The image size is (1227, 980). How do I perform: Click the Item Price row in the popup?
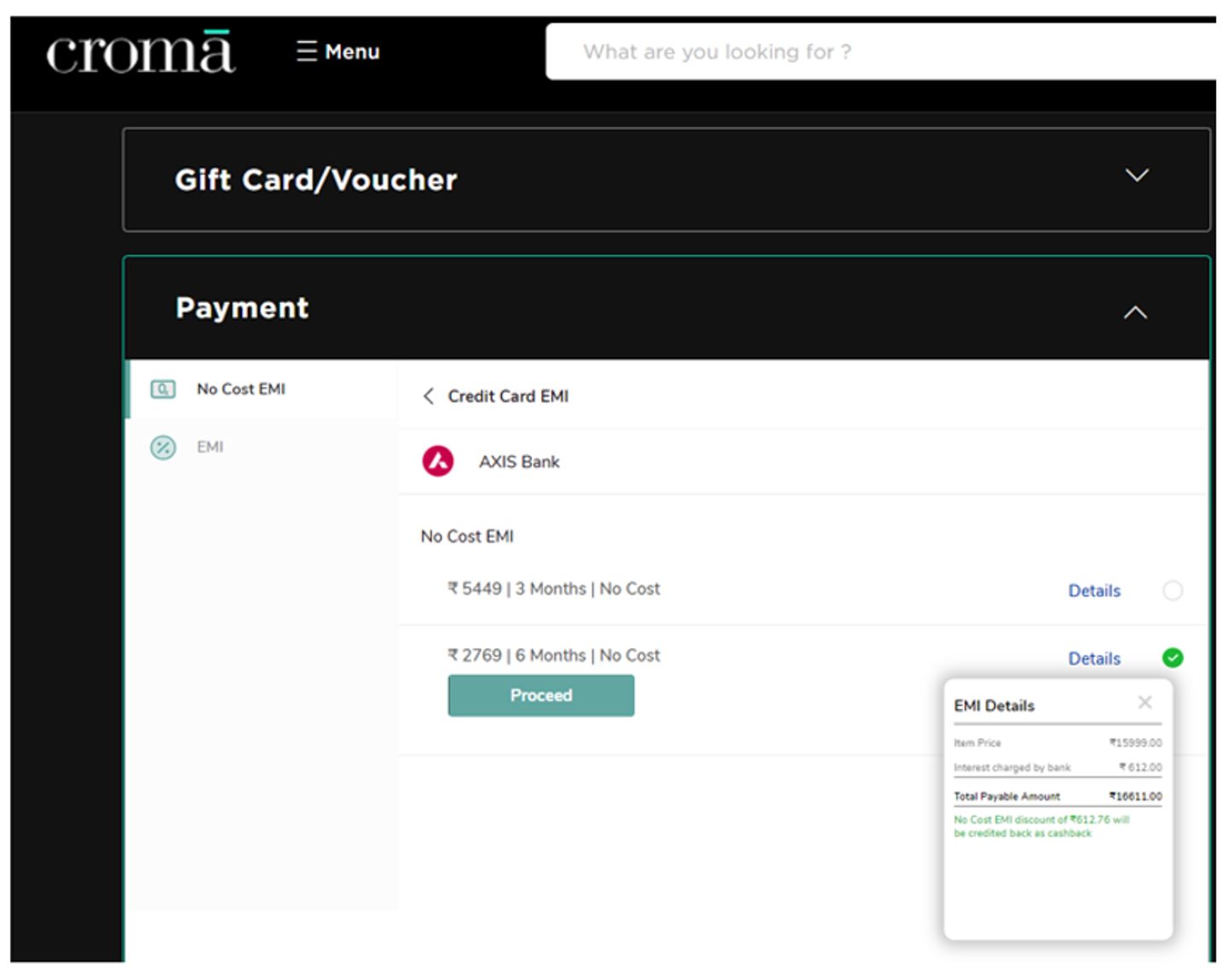[x=1057, y=743]
